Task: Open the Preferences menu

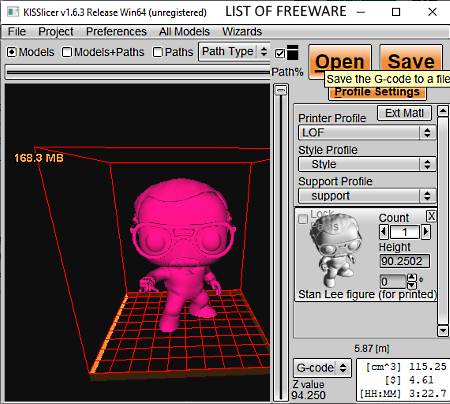Action: pyautogui.click(x=116, y=32)
